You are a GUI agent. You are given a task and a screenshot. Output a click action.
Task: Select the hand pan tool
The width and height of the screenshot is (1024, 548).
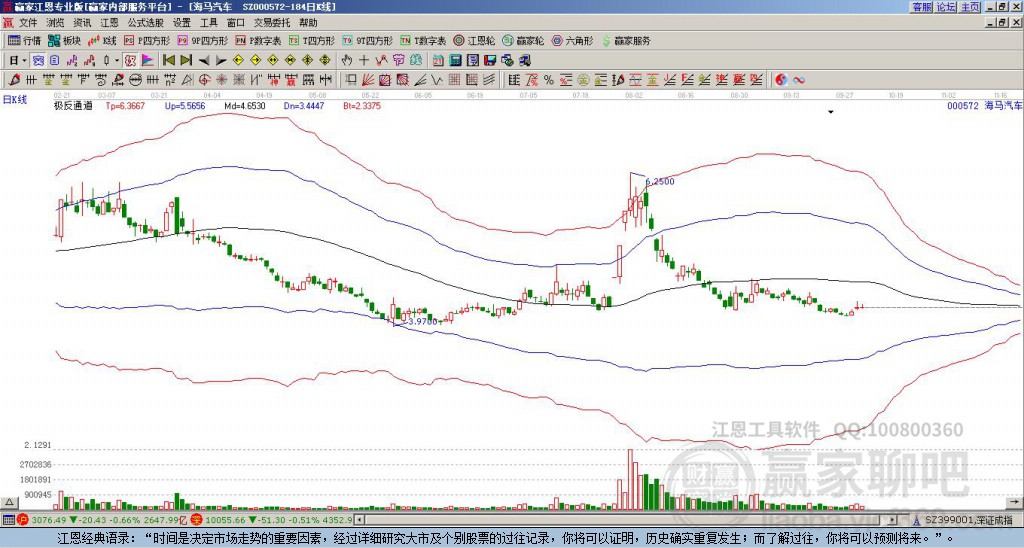click(347, 61)
